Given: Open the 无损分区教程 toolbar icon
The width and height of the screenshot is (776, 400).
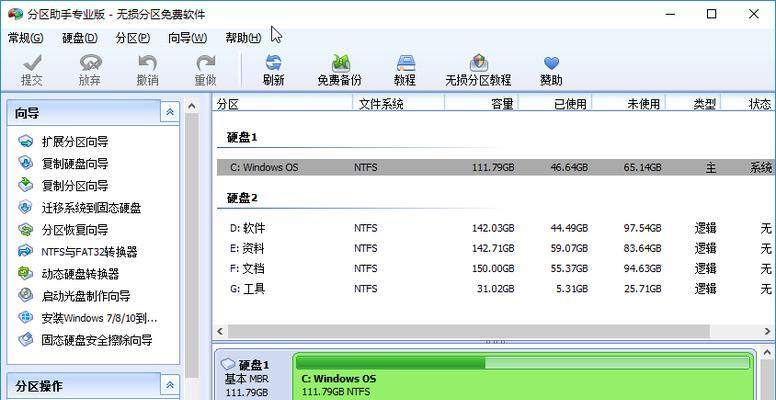Looking at the screenshot, I should coord(478,63).
